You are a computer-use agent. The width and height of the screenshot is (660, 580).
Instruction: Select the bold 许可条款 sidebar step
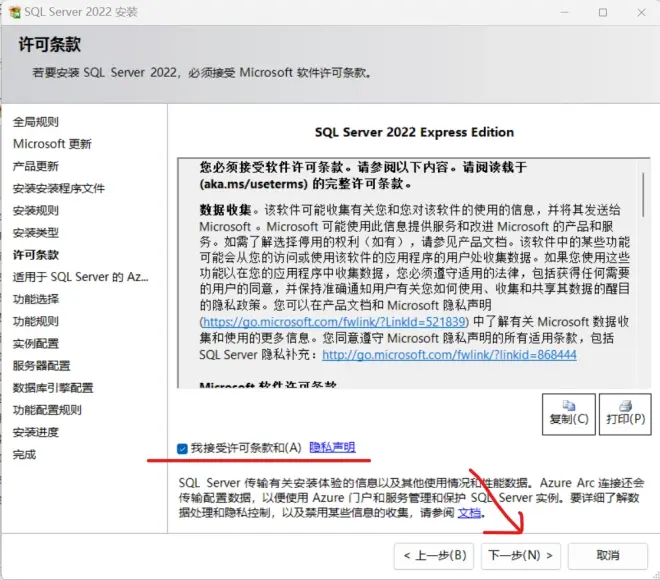point(36,255)
